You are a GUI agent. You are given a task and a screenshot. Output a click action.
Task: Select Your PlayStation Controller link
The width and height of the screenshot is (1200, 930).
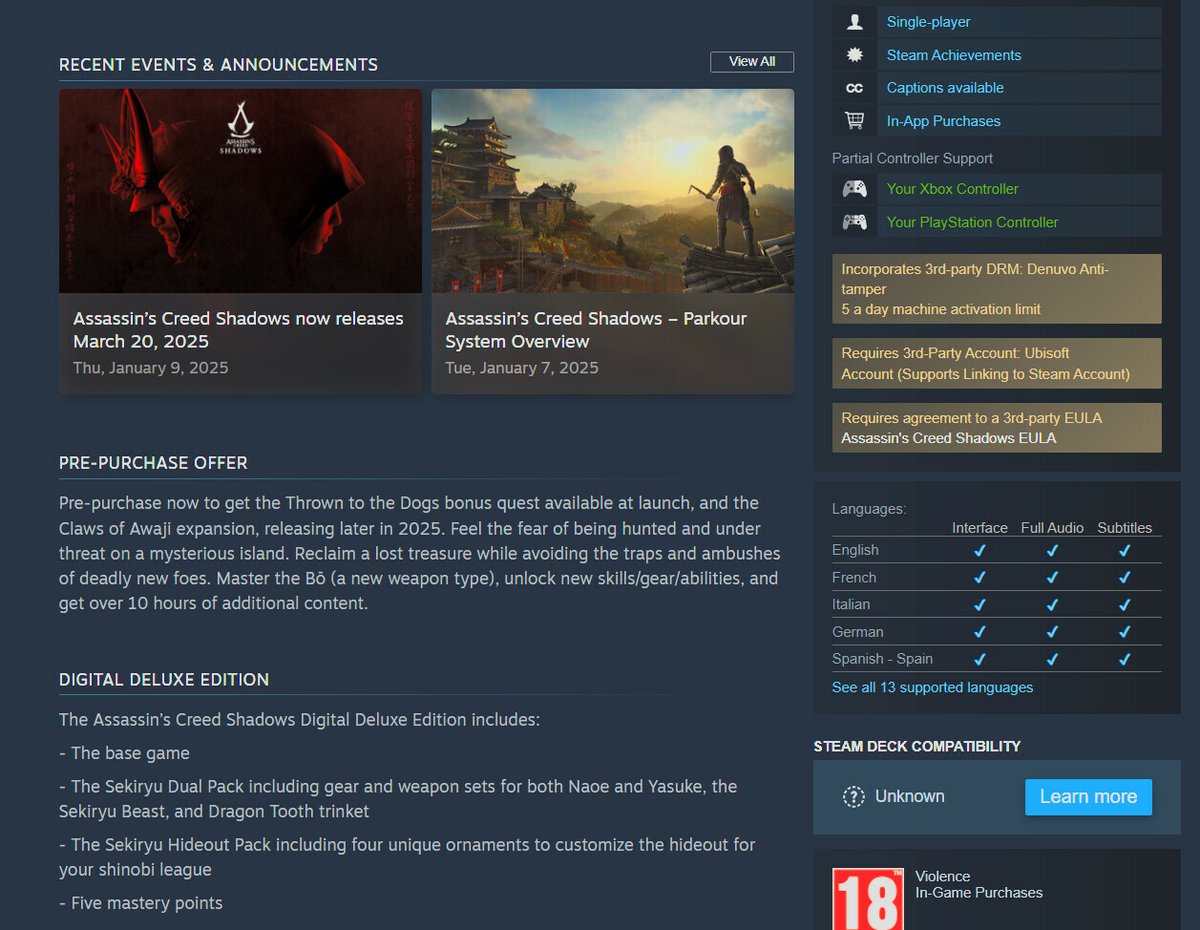coord(972,222)
